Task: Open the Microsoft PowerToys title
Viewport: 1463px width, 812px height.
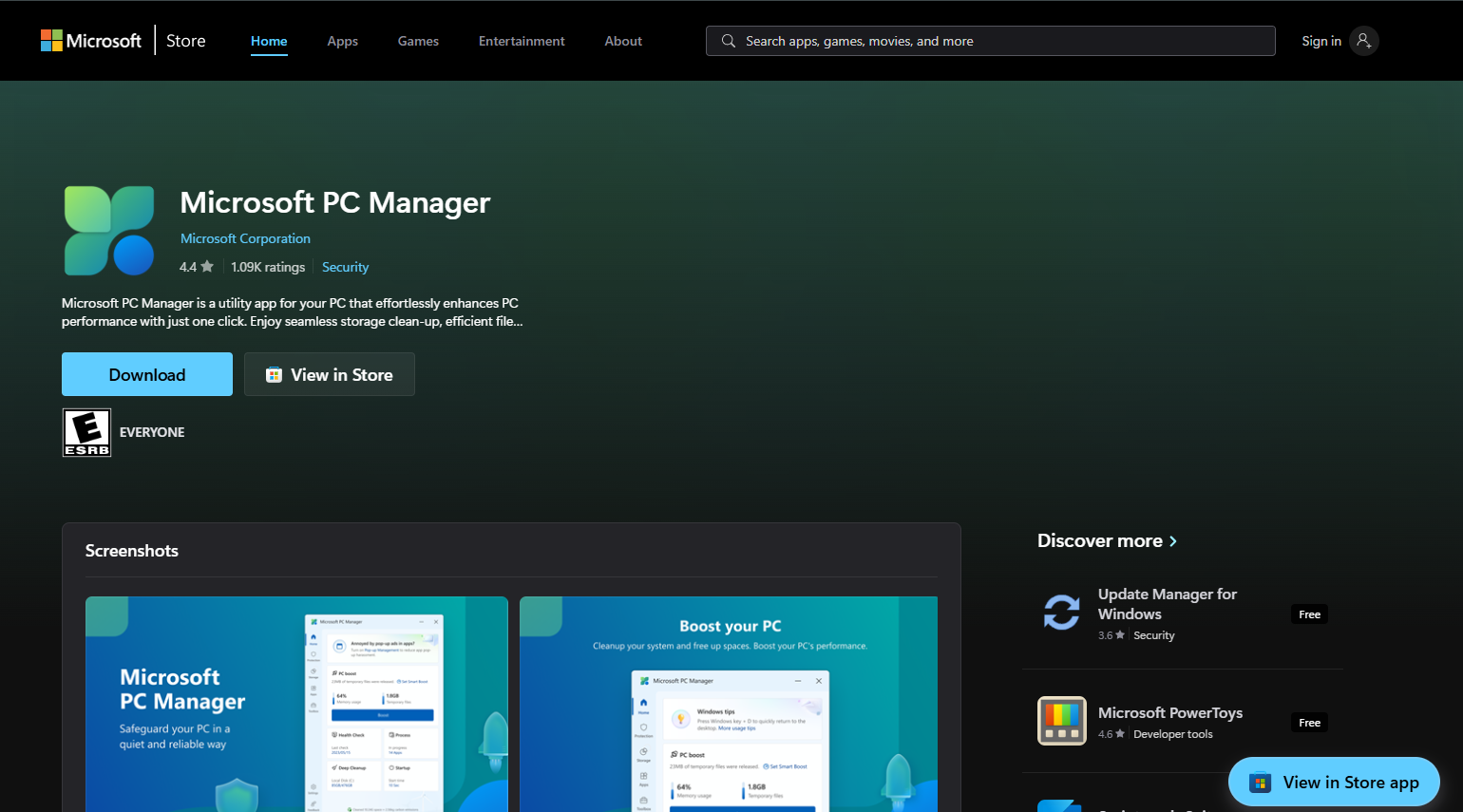Action: tap(1170, 712)
